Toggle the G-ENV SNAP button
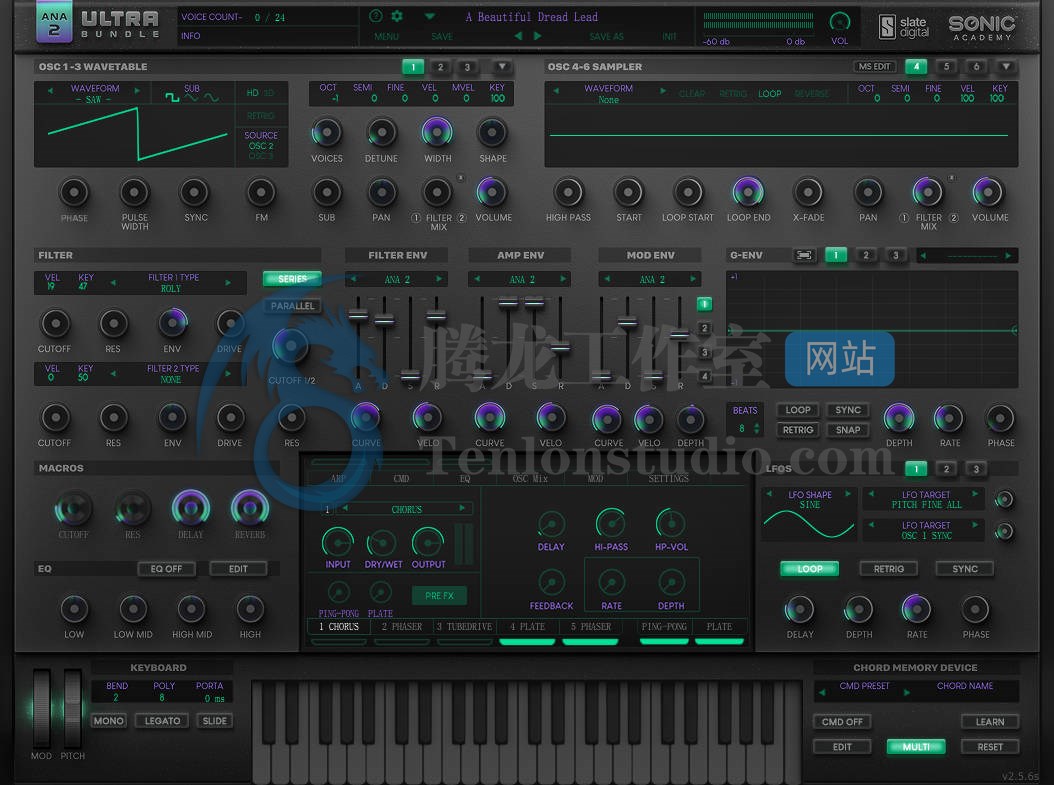 tap(848, 429)
